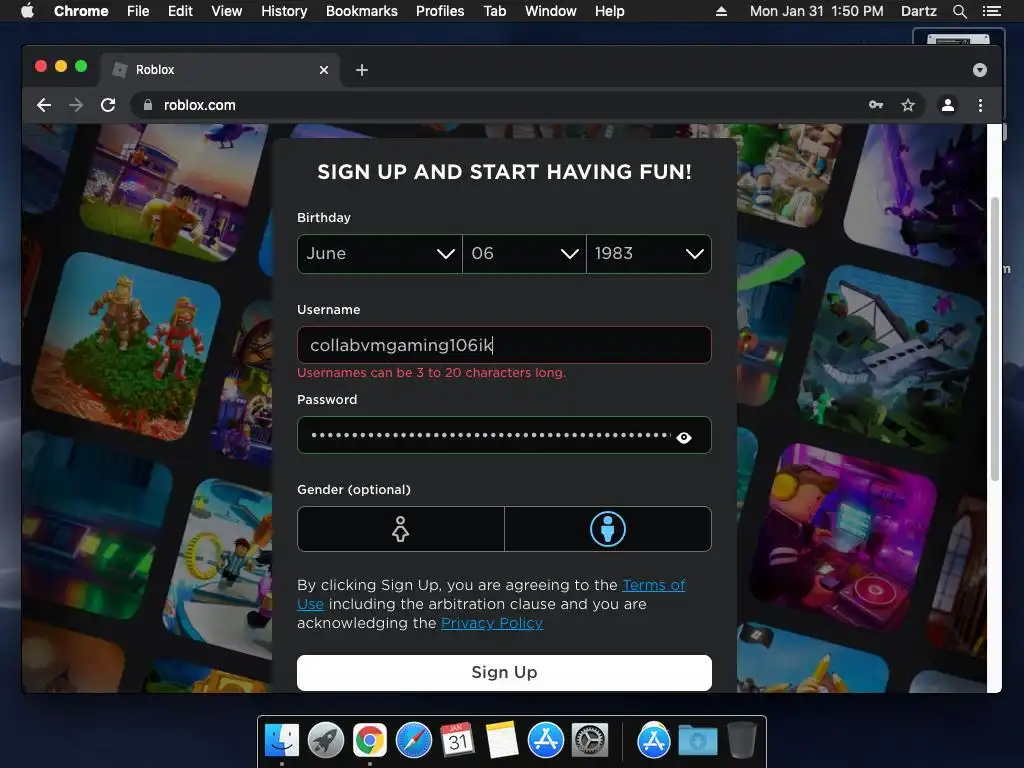Expand the birthday year dropdown 1983
This screenshot has height=768, width=1024.
(649, 253)
